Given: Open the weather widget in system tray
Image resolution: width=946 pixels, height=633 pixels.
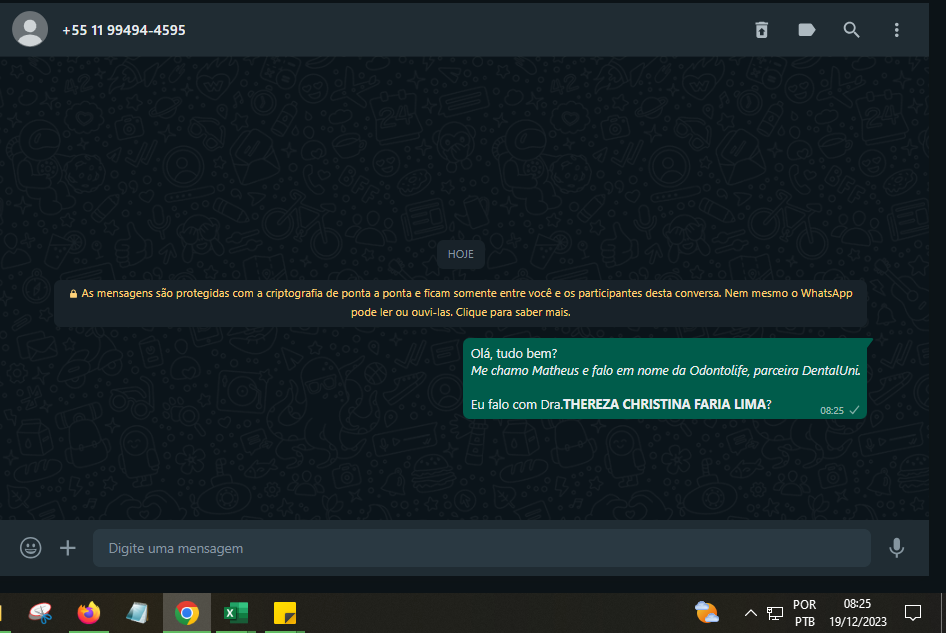Looking at the screenshot, I should [706, 612].
